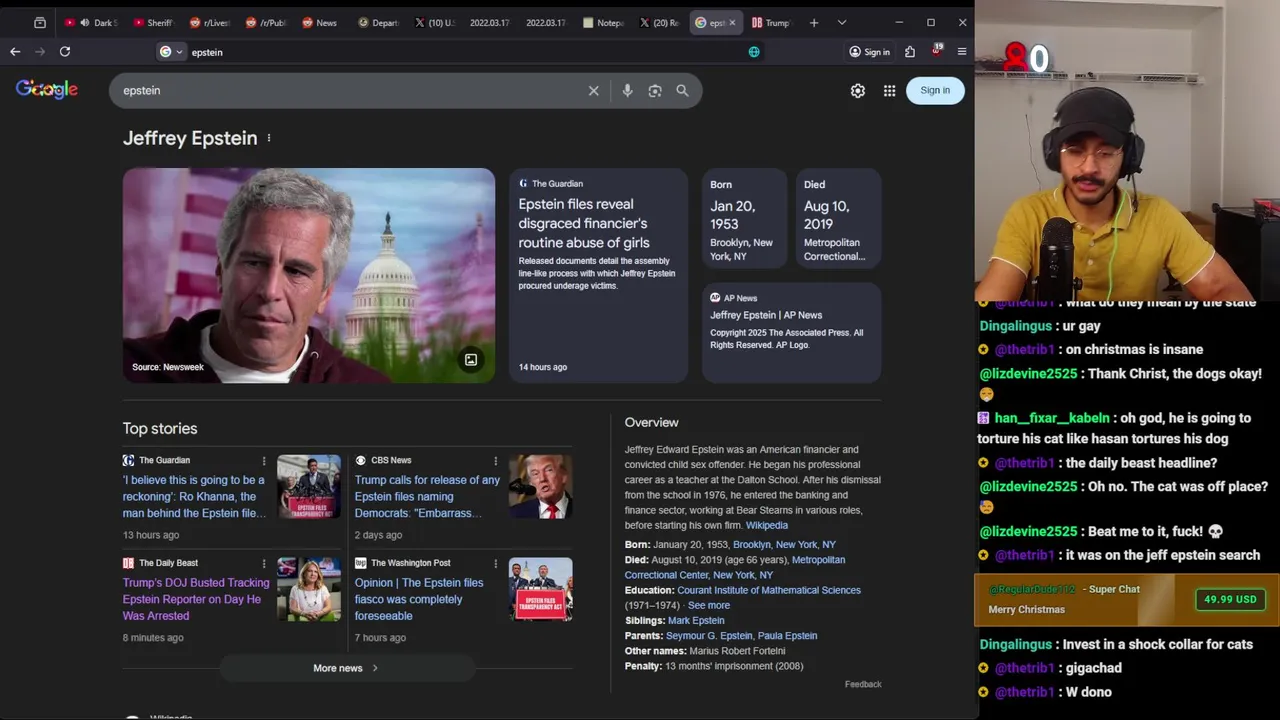
Task: Click the 49.99 USD Super Chat badge
Action: point(1230,599)
